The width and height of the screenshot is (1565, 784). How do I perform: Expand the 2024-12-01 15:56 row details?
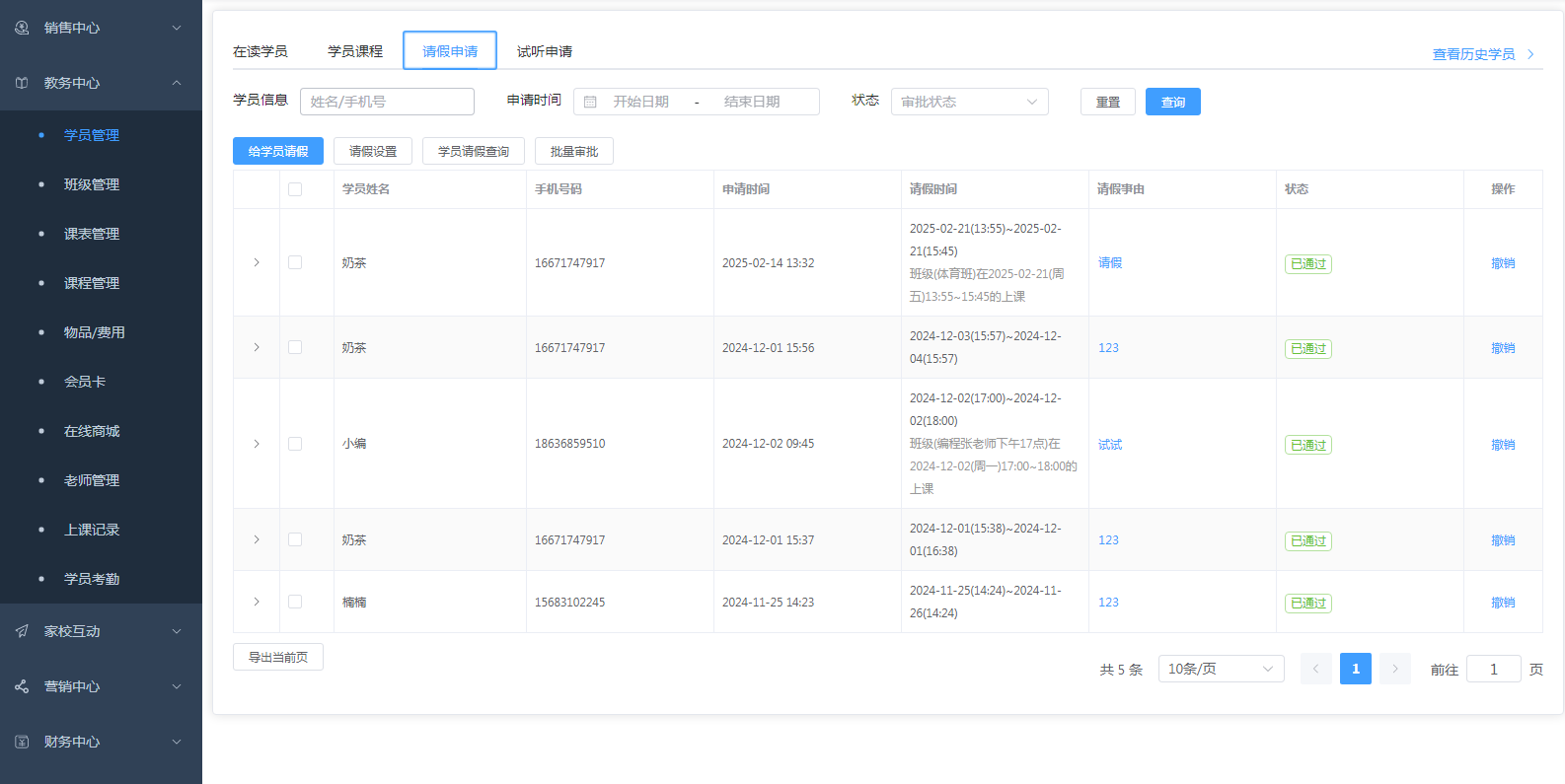257,347
